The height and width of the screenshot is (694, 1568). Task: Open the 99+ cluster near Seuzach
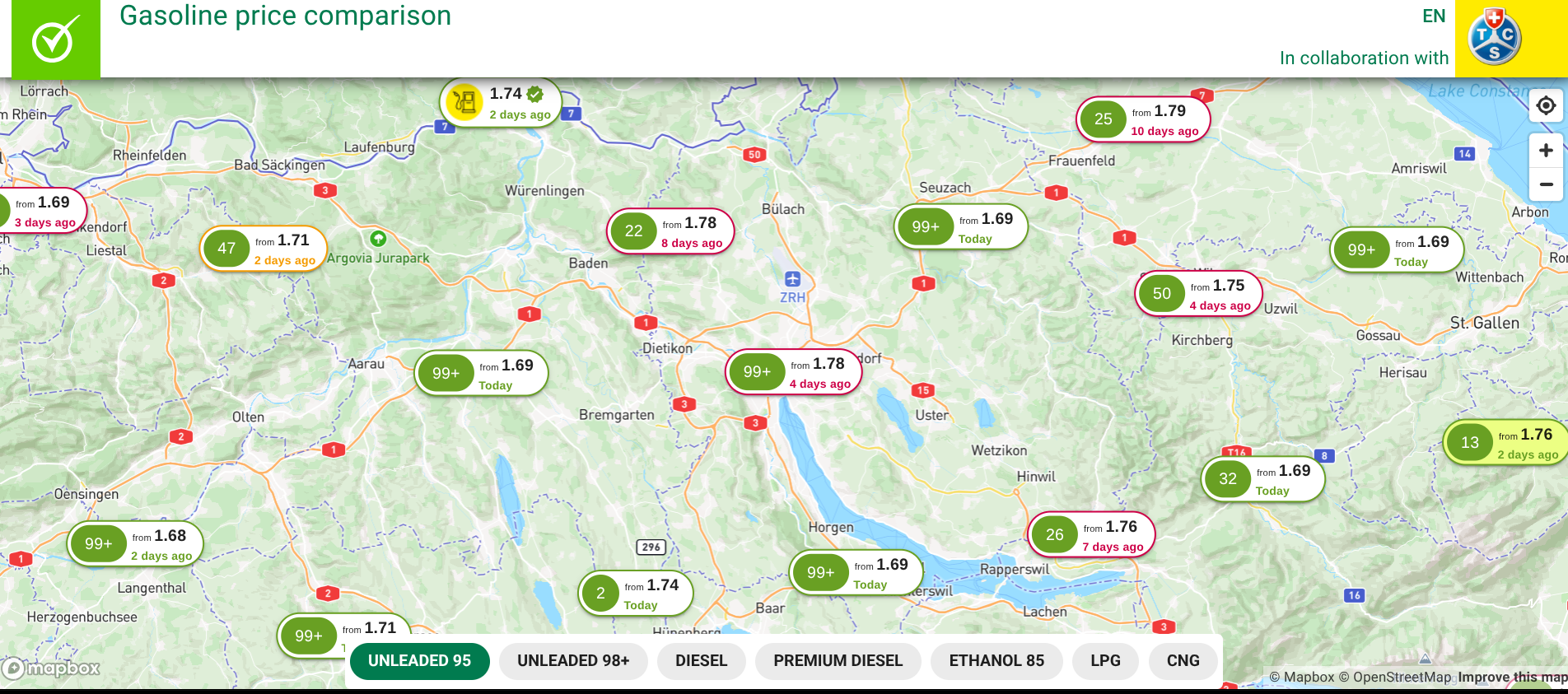point(961,227)
